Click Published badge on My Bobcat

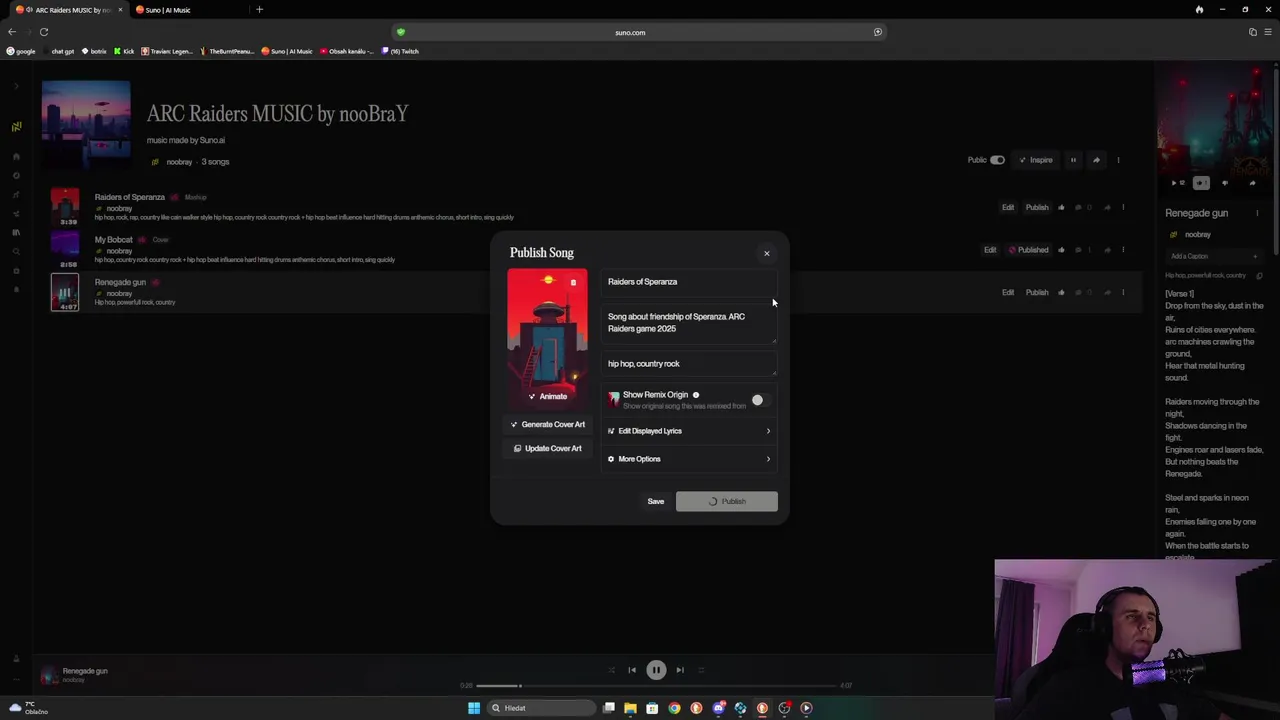[1029, 250]
